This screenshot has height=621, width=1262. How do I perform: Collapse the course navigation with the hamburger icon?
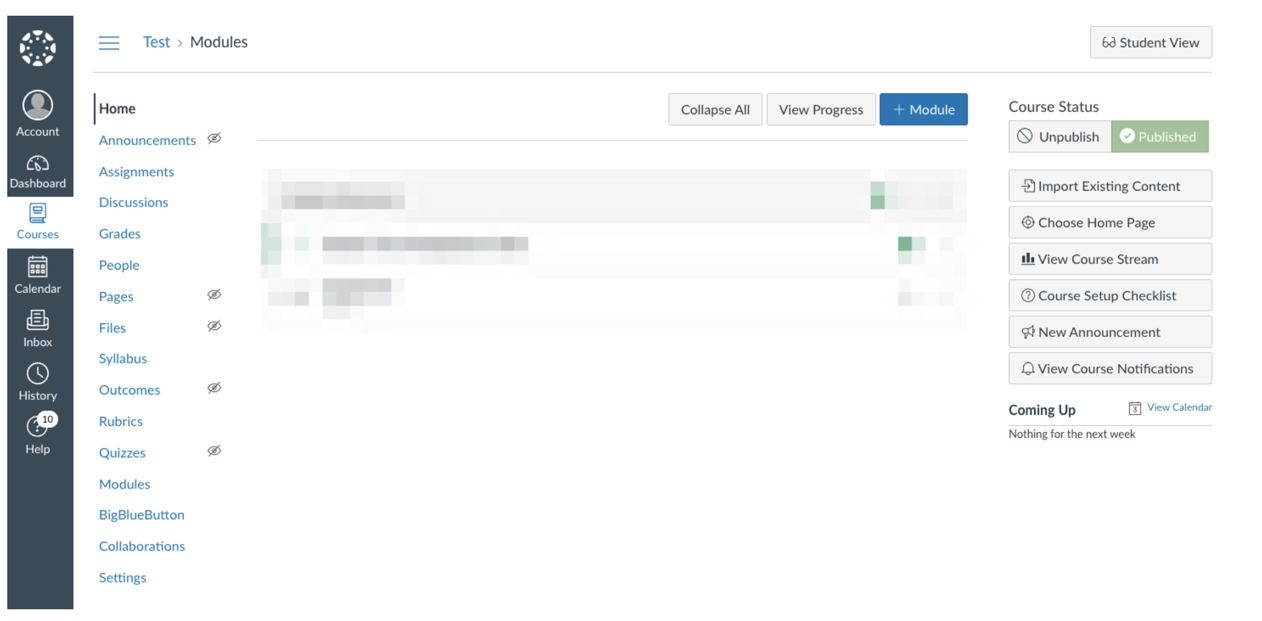click(x=109, y=43)
